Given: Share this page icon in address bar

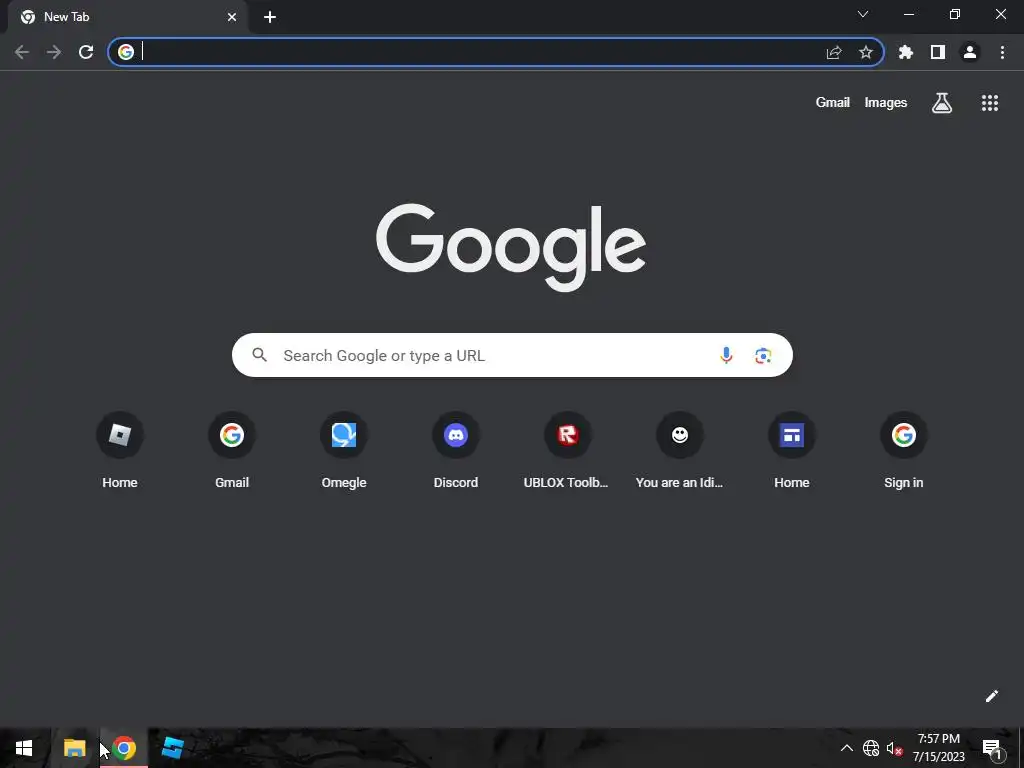Looking at the screenshot, I should point(834,52).
